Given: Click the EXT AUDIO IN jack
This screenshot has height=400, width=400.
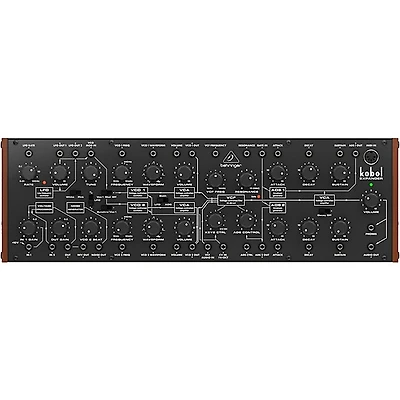Looking at the screenshot, I should pyautogui.click(x=207, y=247).
